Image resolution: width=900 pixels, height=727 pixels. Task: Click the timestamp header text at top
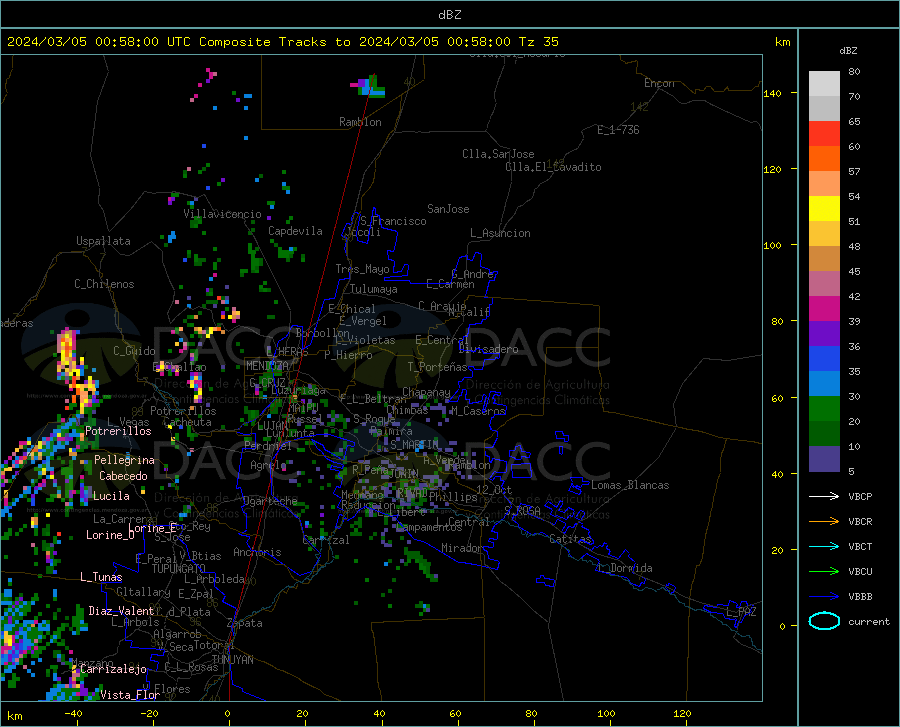[283, 41]
